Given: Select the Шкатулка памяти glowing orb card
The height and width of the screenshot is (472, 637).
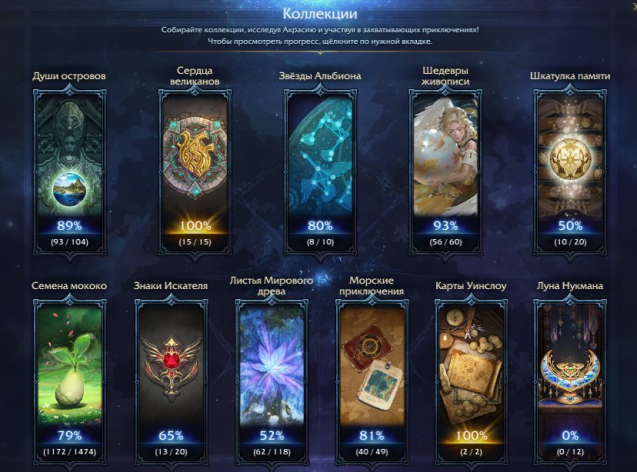Looking at the screenshot, I should point(570,171).
